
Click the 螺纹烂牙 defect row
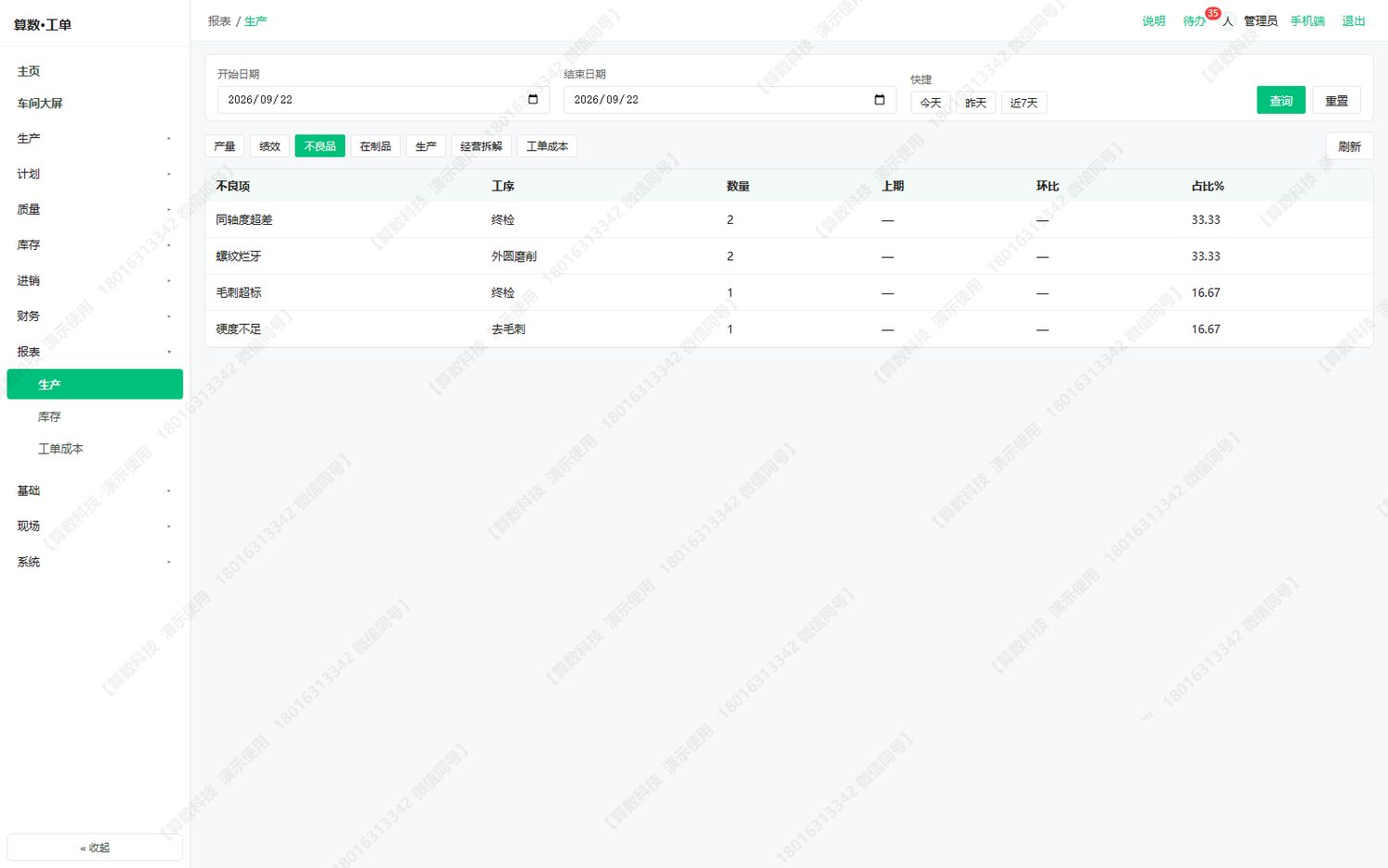pyautogui.click(x=788, y=256)
